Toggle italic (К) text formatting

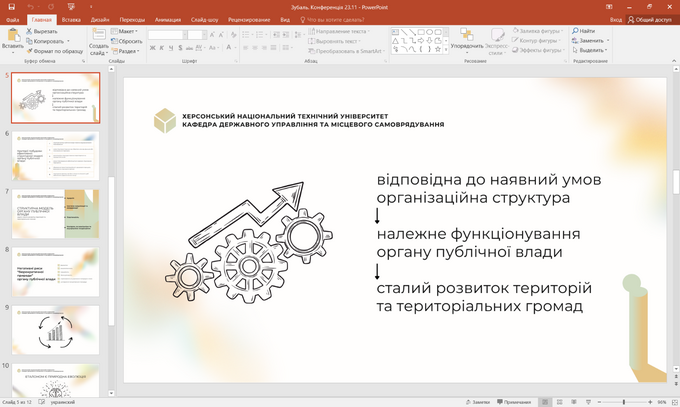[163, 49]
